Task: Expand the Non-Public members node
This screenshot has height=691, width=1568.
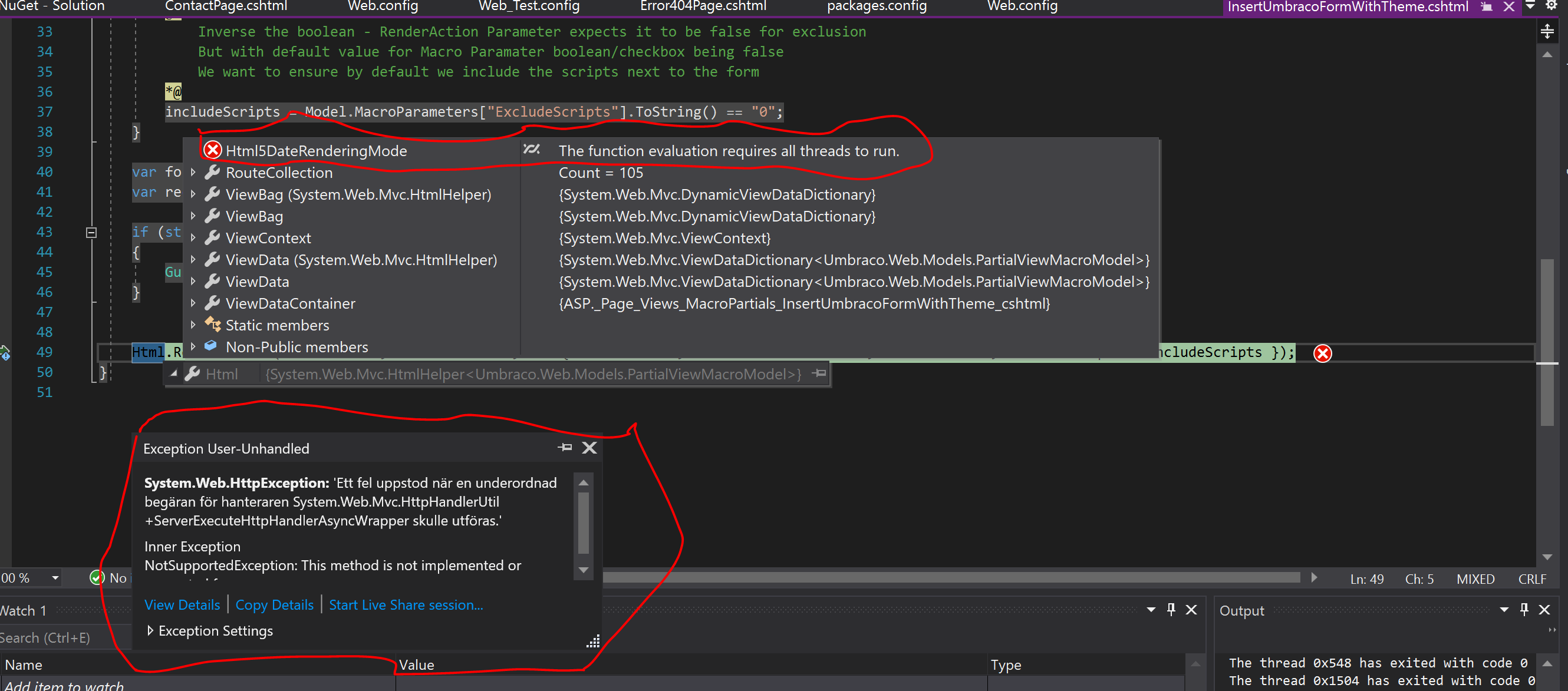Action: click(193, 347)
